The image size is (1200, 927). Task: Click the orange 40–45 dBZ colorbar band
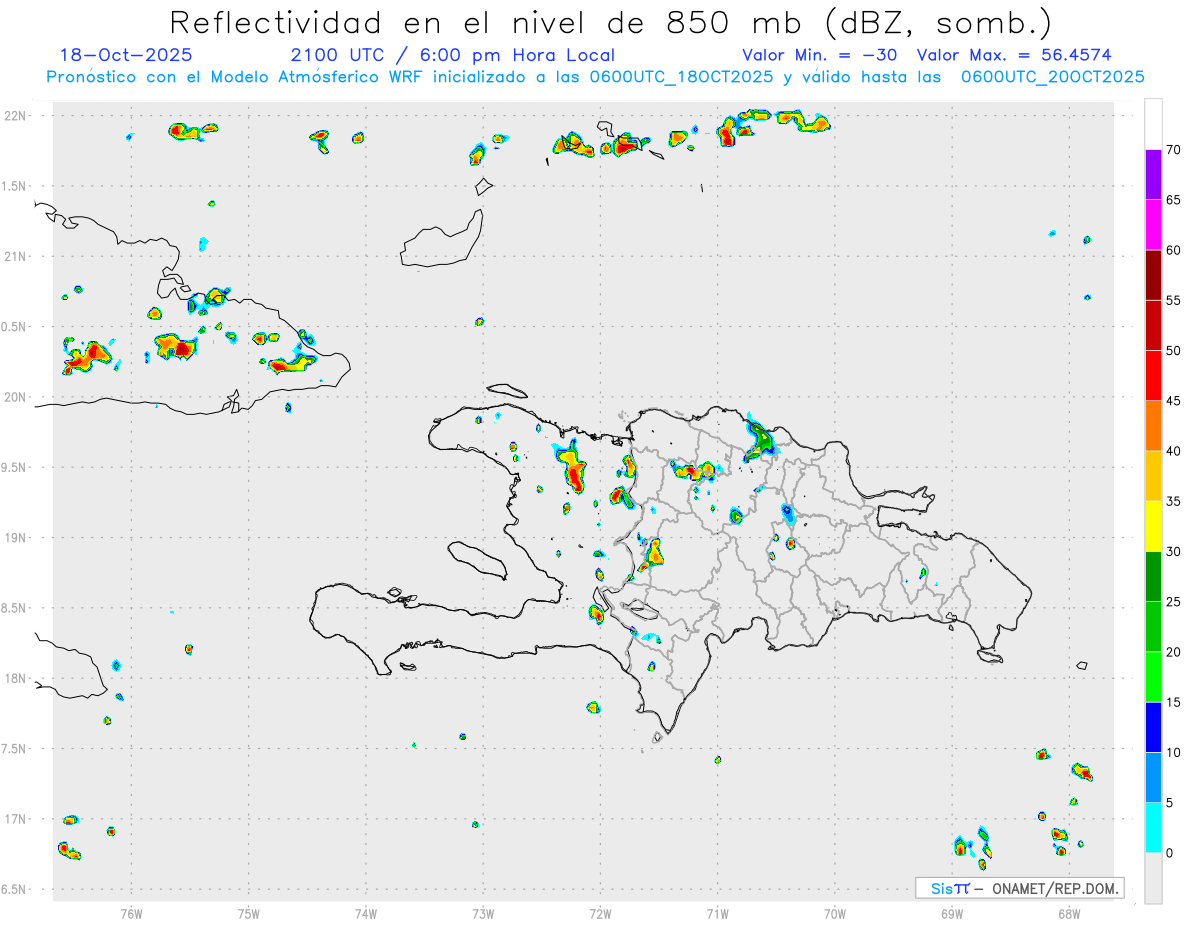coord(1153,426)
